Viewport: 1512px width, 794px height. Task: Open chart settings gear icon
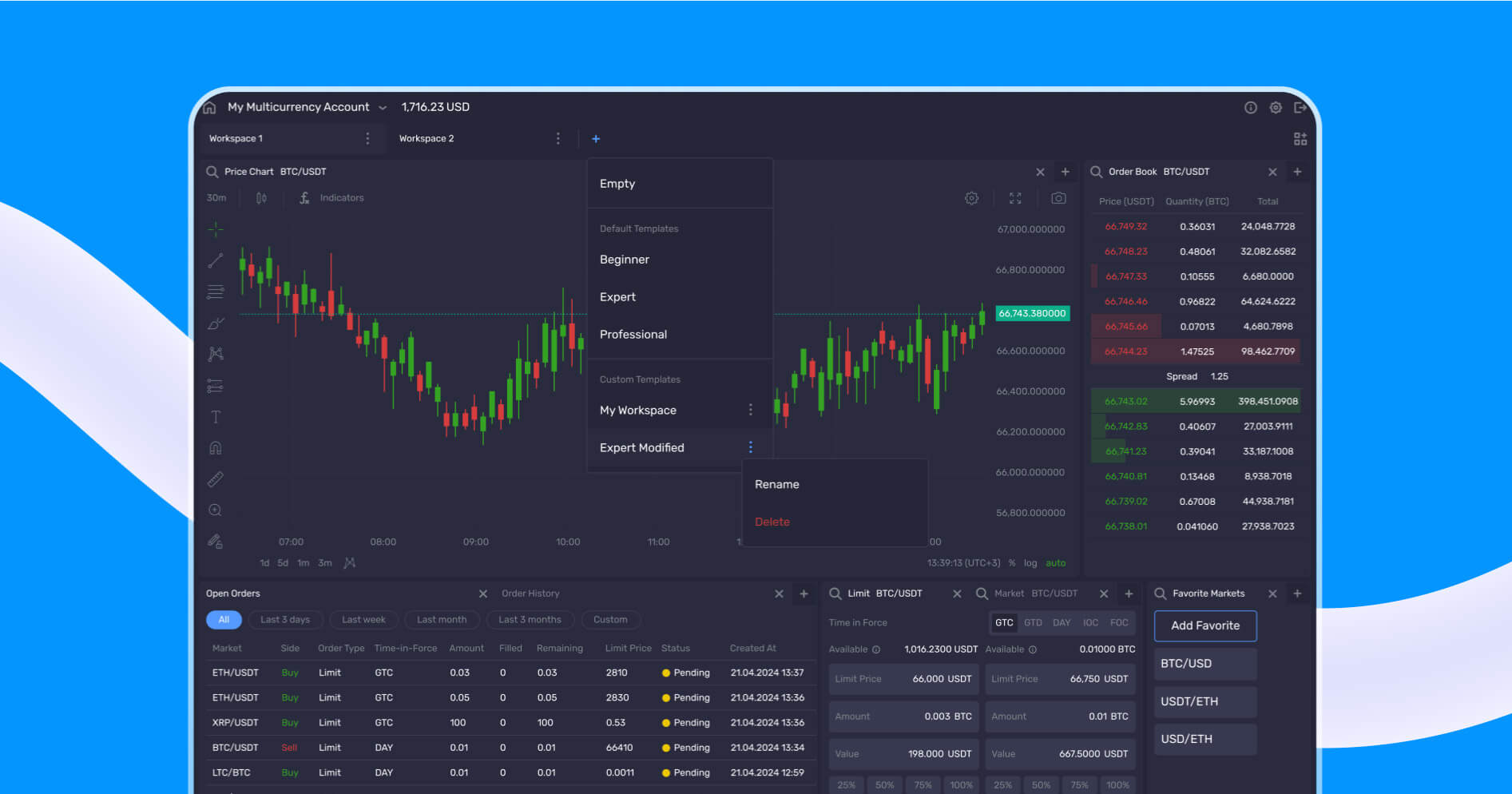tap(972, 198)
